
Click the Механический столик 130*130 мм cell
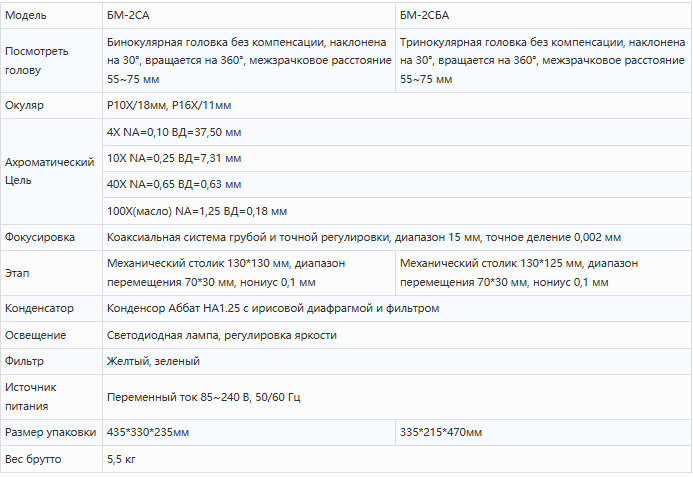[x=248, y=273]
